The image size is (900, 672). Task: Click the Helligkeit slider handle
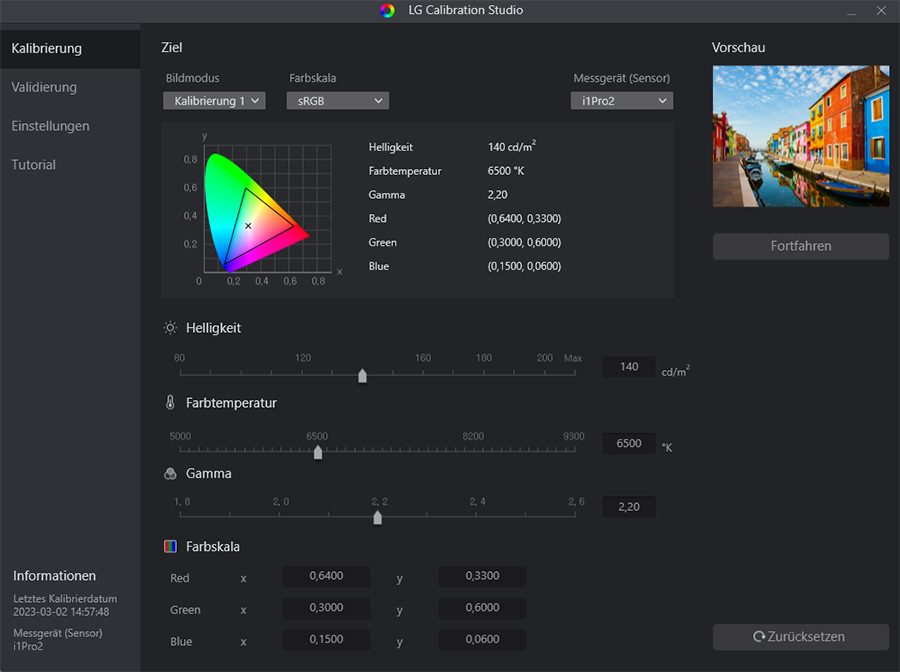tap(362, 376)
